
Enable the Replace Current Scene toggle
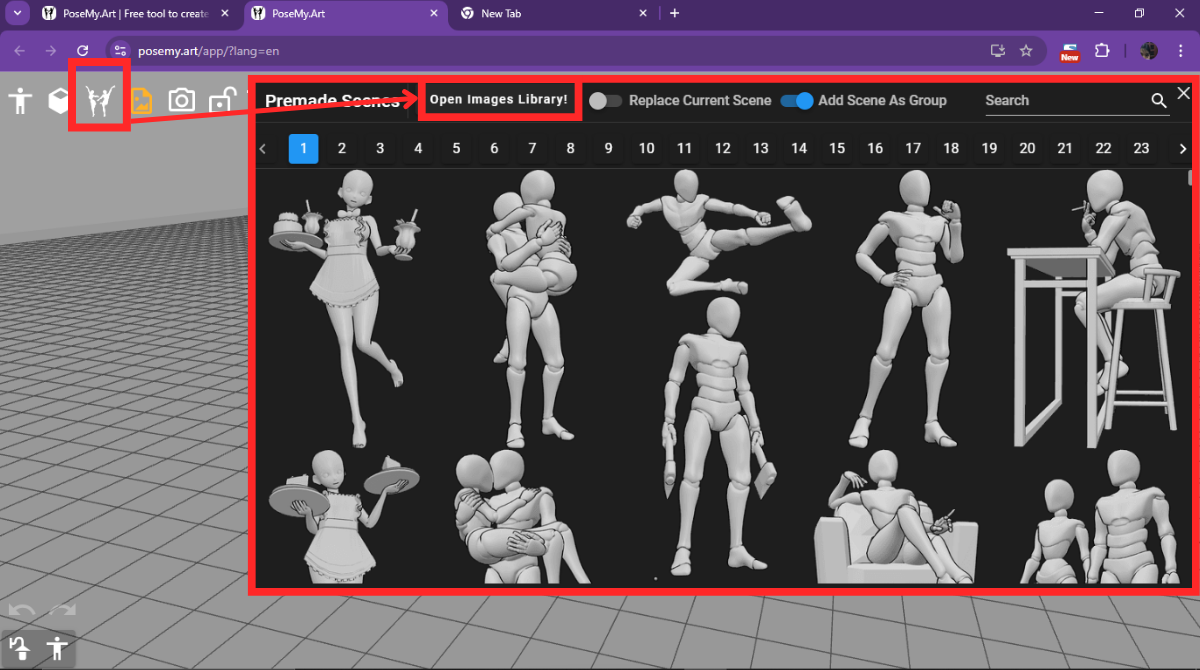pyautogui.click(x=604, y=100)
